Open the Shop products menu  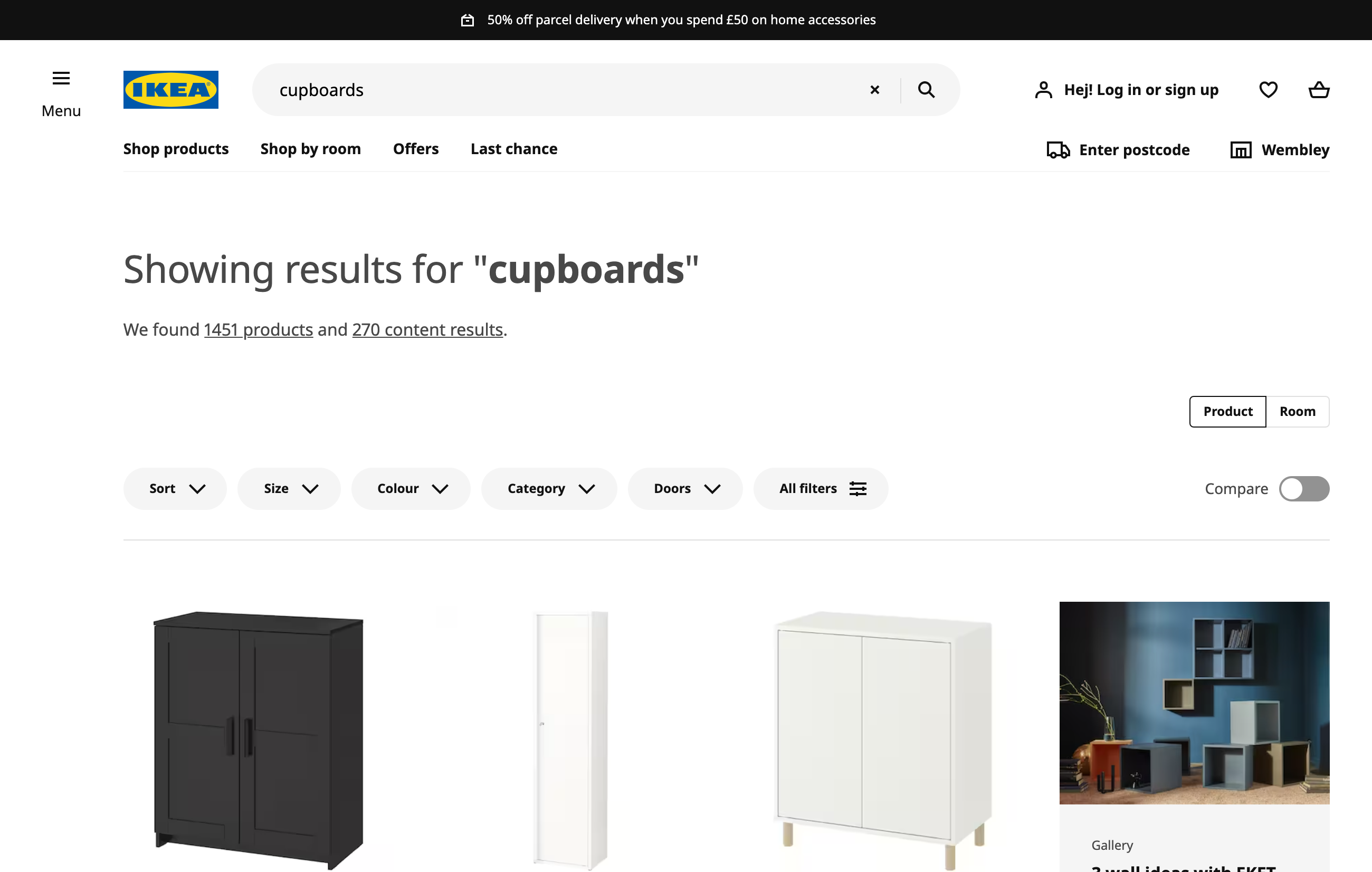(x=176, y=148)
